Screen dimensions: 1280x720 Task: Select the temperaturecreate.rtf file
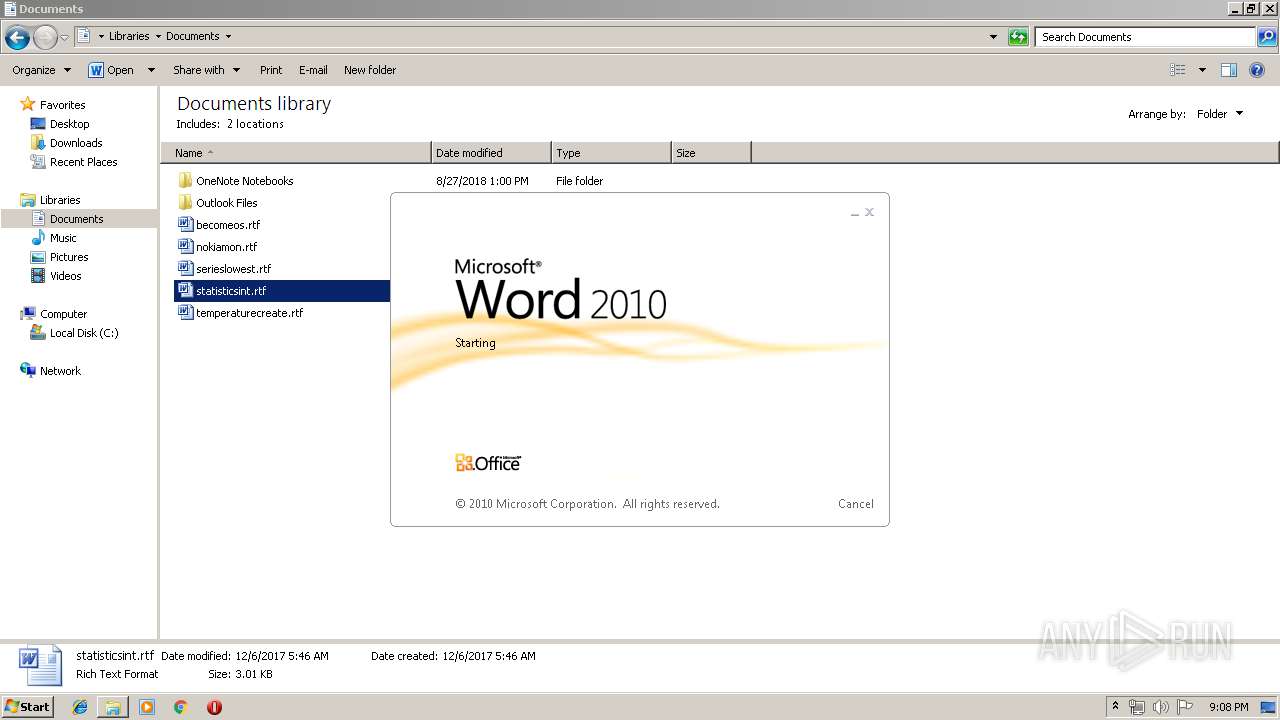pyautogui.click(x=249, y=313)
